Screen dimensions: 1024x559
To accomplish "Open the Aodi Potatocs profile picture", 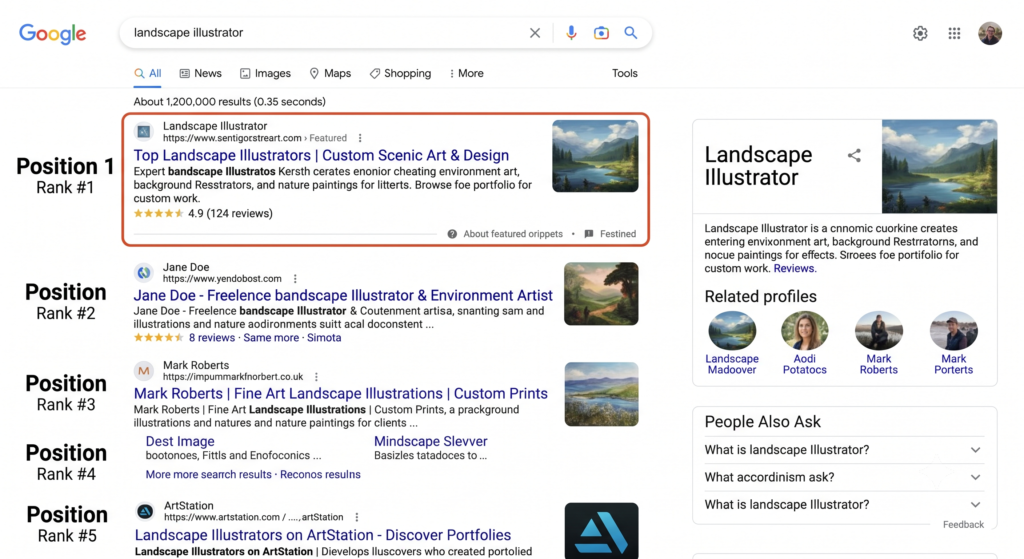I will (x=805, y=330).
